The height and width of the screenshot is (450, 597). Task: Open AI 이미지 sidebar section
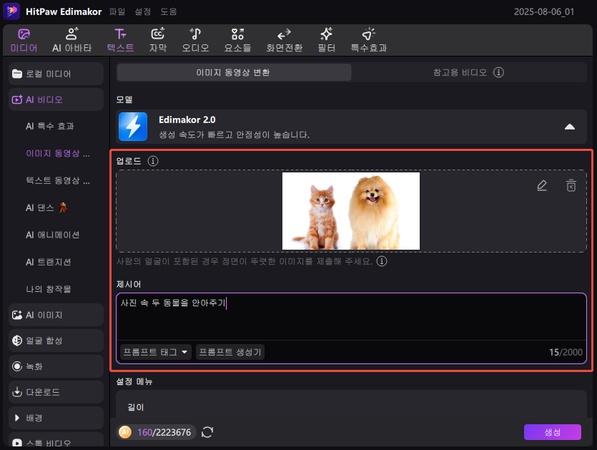(x=56, y=315)
